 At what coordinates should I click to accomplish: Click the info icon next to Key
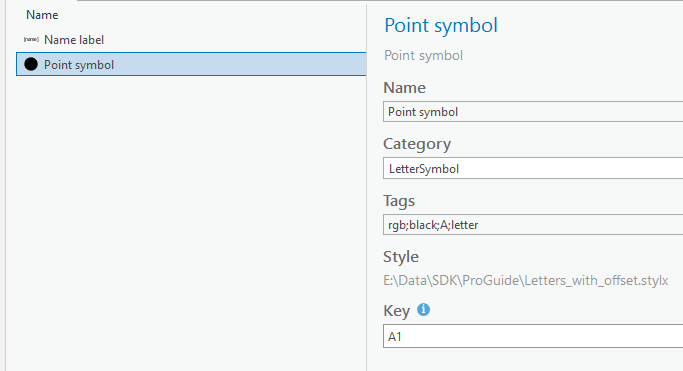coord(423,310)
